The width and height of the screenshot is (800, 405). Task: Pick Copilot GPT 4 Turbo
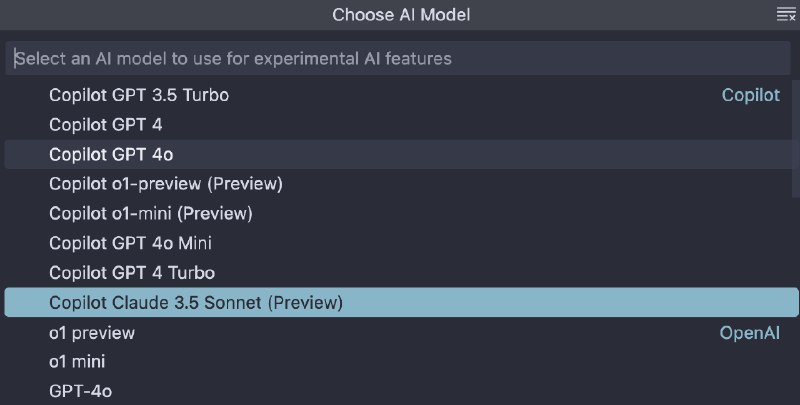click(x=132, y=272)
